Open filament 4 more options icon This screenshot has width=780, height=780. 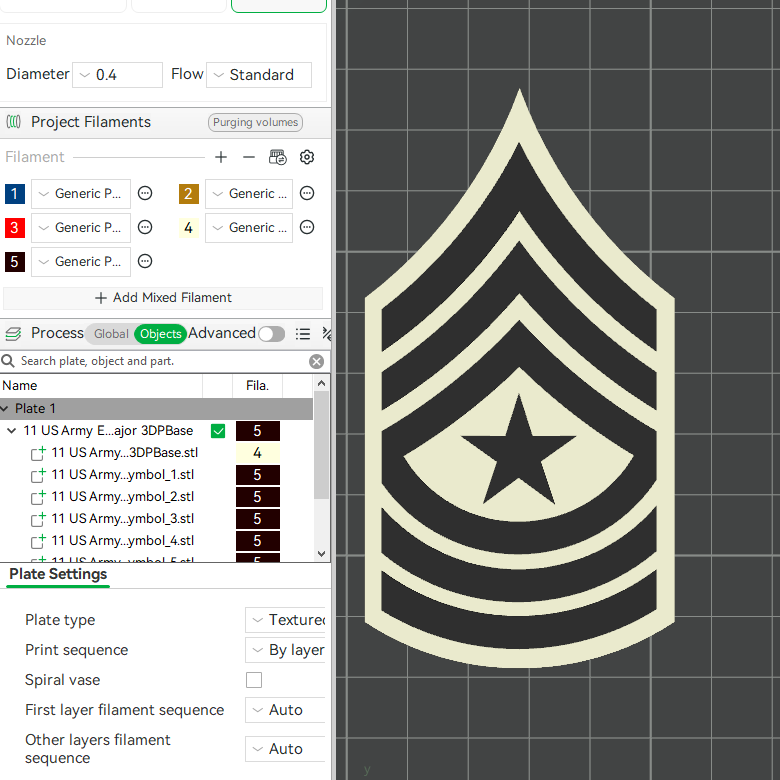click(307, 227)
